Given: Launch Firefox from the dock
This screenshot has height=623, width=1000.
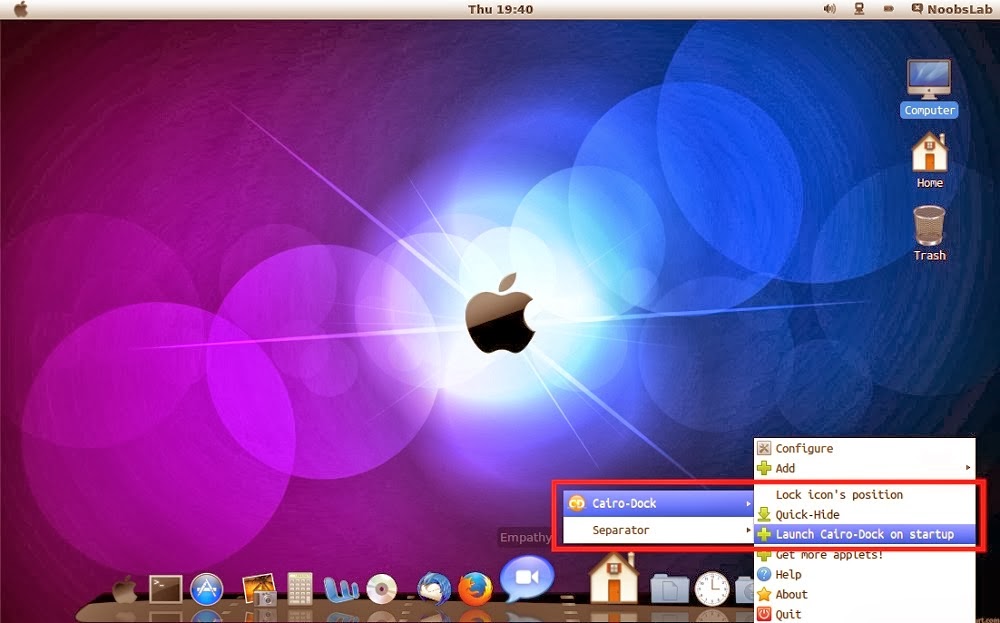Looking at the screenshot, I should tap(475, 588).
